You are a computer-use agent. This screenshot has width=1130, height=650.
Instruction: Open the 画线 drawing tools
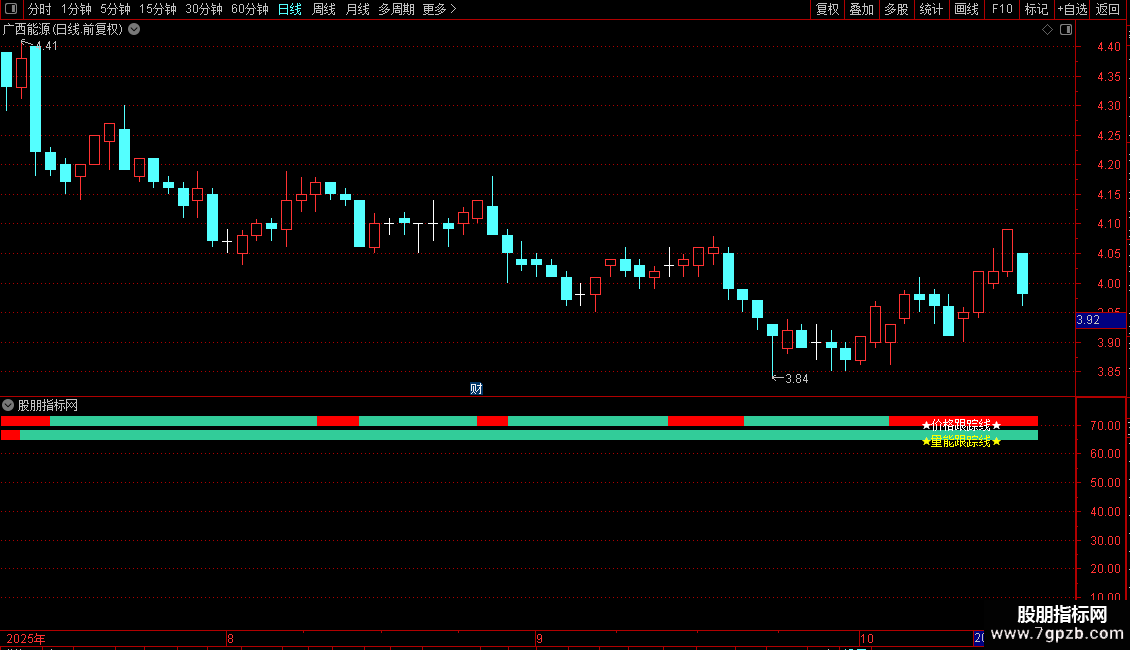pyautogui.click(x=966, y=9)
